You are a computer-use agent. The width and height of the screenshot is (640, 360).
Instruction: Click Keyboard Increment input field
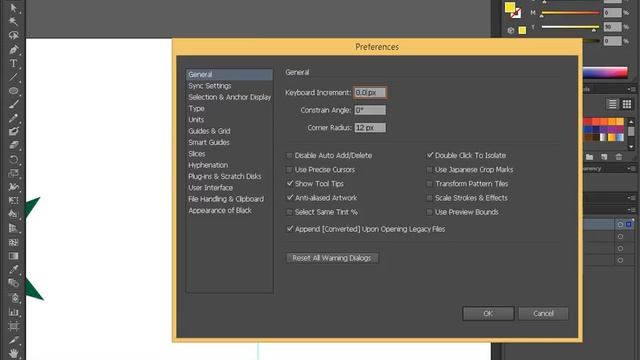click(370, 93)
